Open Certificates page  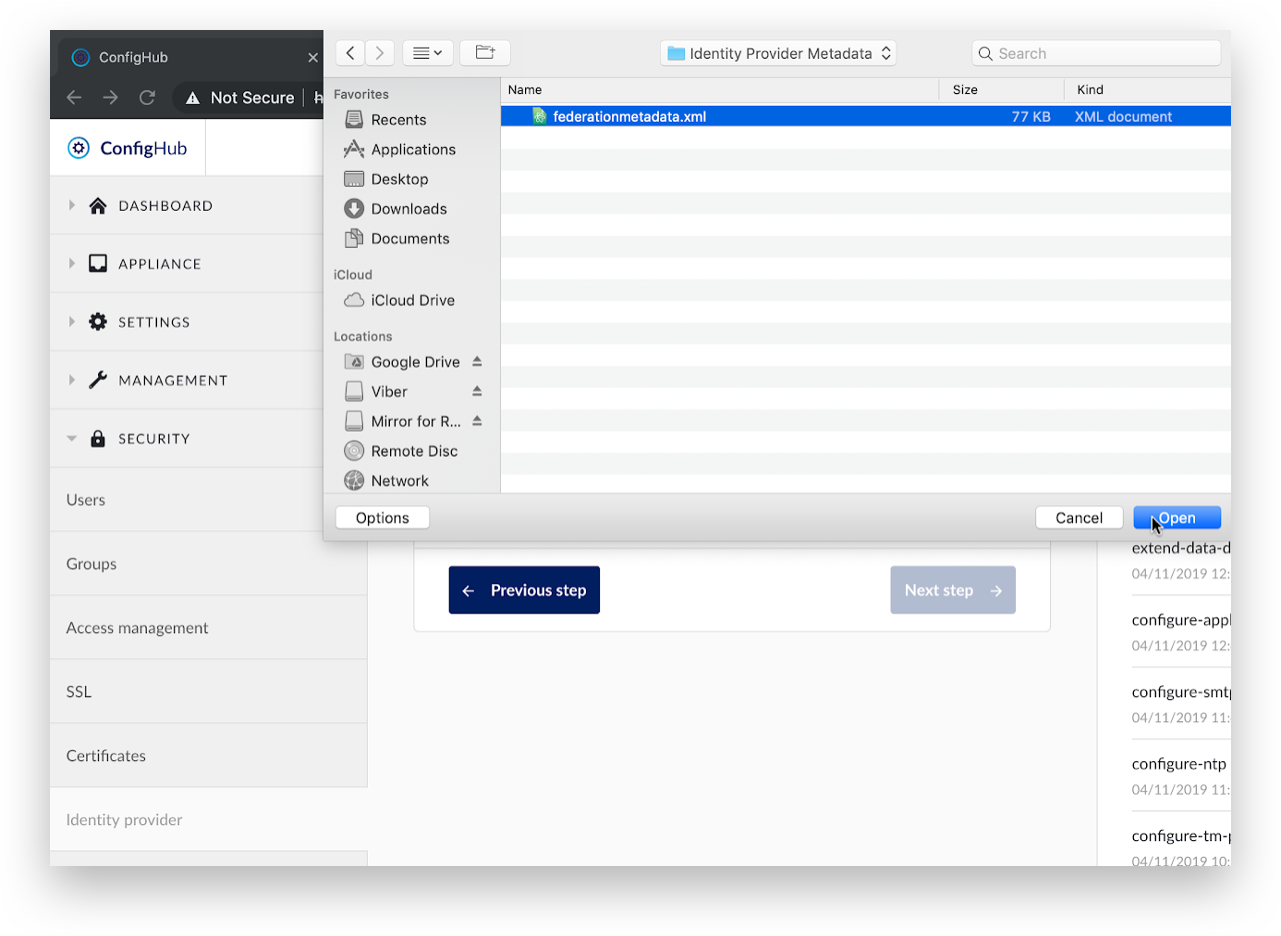coord(208,755)
